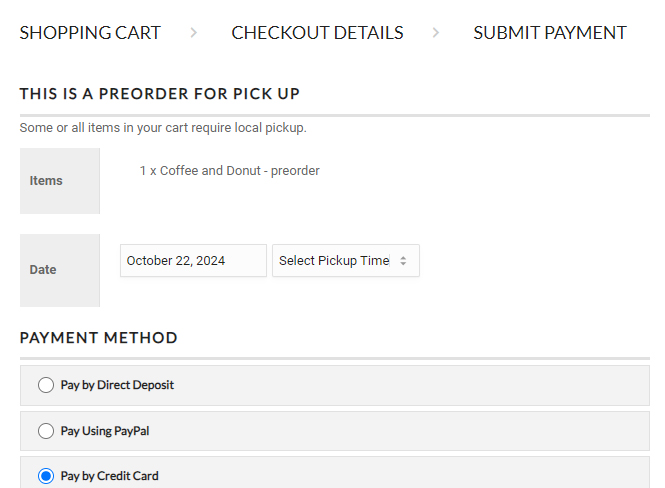
Task: Click the arrow after Shopping Cart breadcrumb
Action: pos(193,33)
